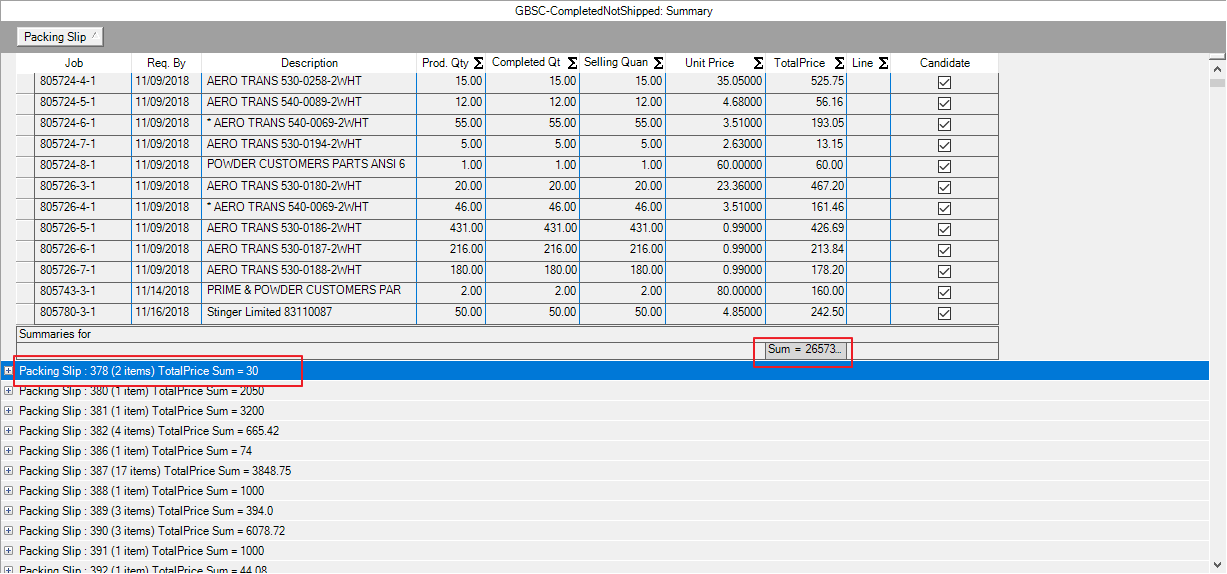Click the TotalPrice summation sigma icon

(839, 63)
